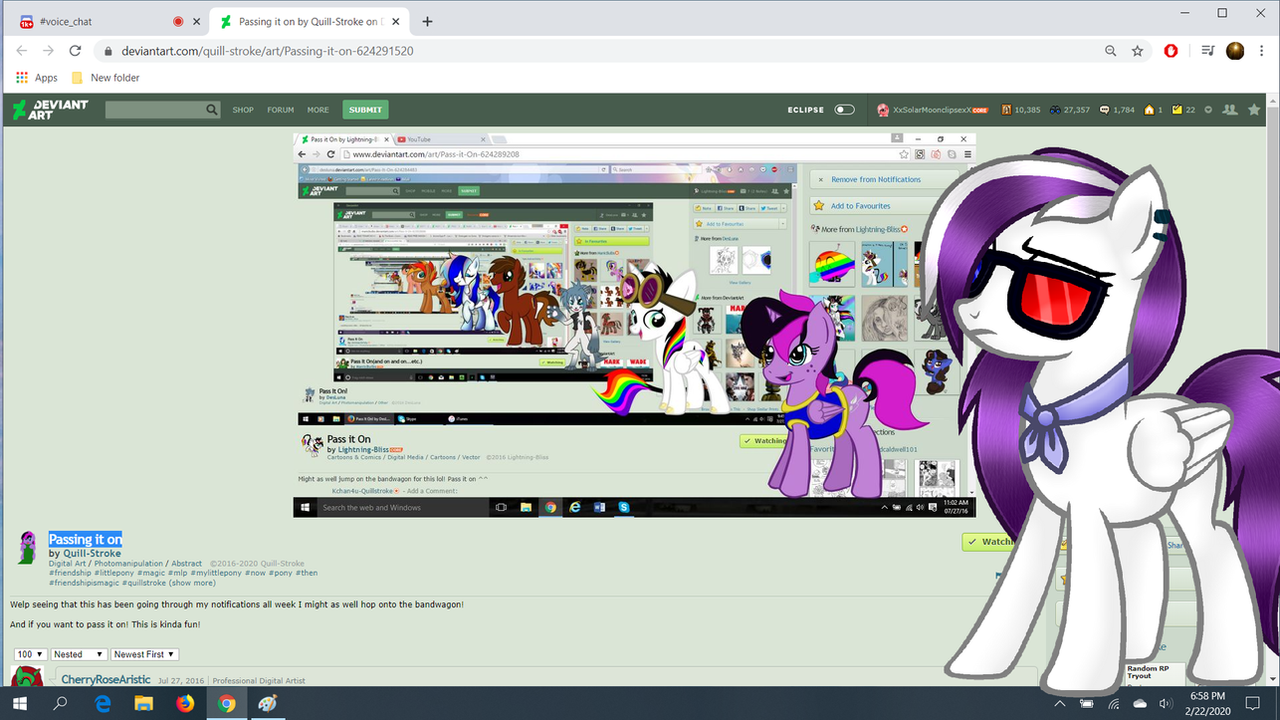Click the Quill-Stroke avatar beside the title
Viewport: 1280px width, 720px height.
(28, 548)
